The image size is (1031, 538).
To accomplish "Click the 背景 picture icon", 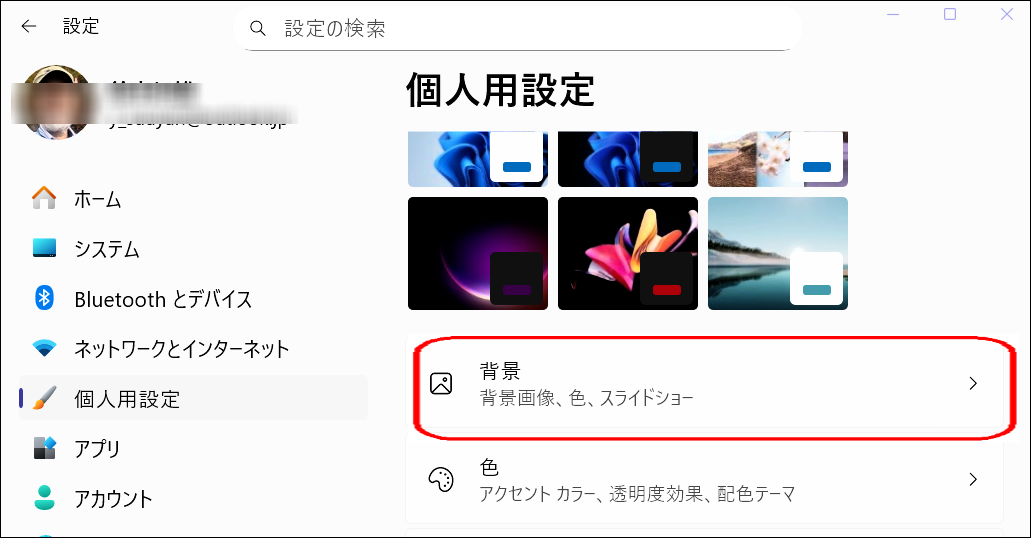I will [x=441, y=383].
